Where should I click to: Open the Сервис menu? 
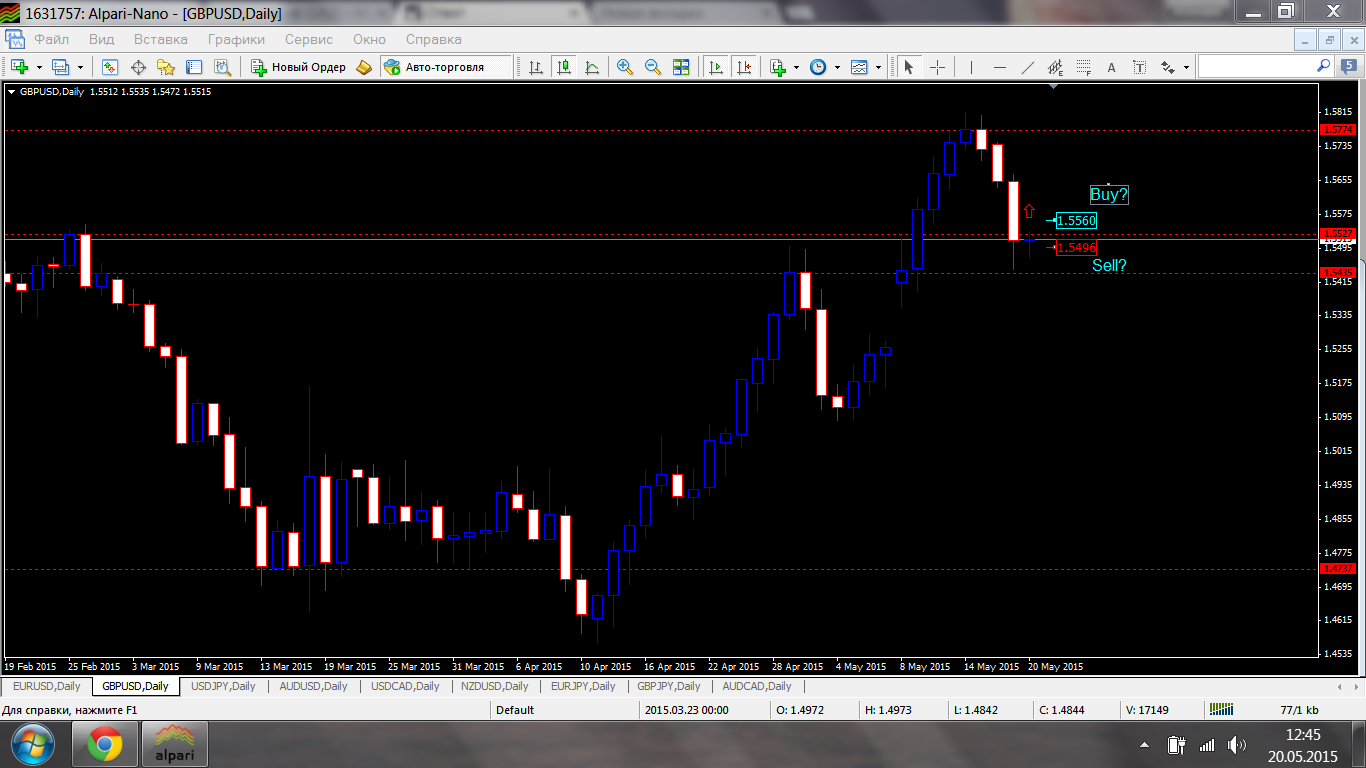click(x=309, y=39)
